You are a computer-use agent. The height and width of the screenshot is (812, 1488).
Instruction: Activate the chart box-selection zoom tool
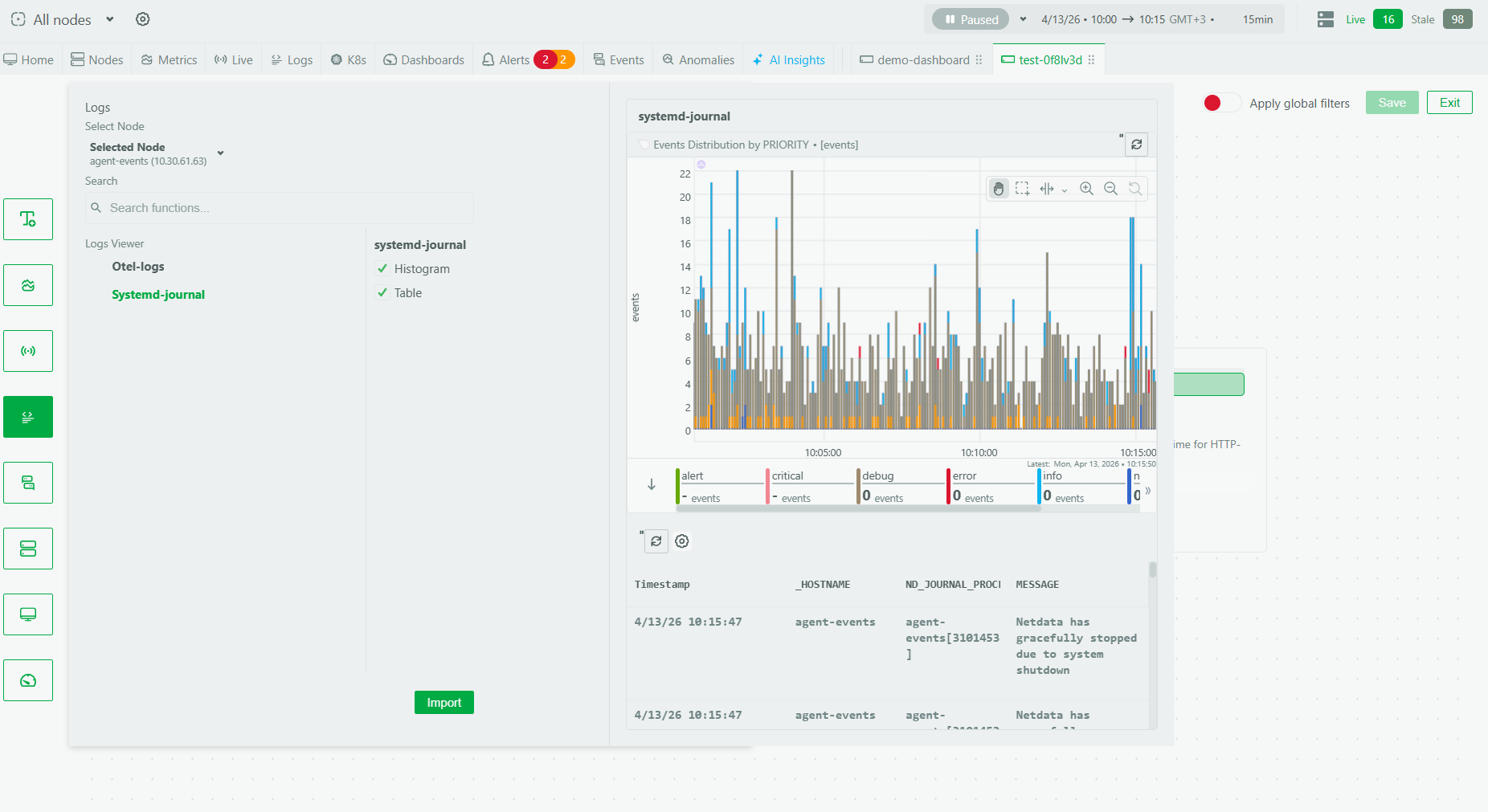1023,189
